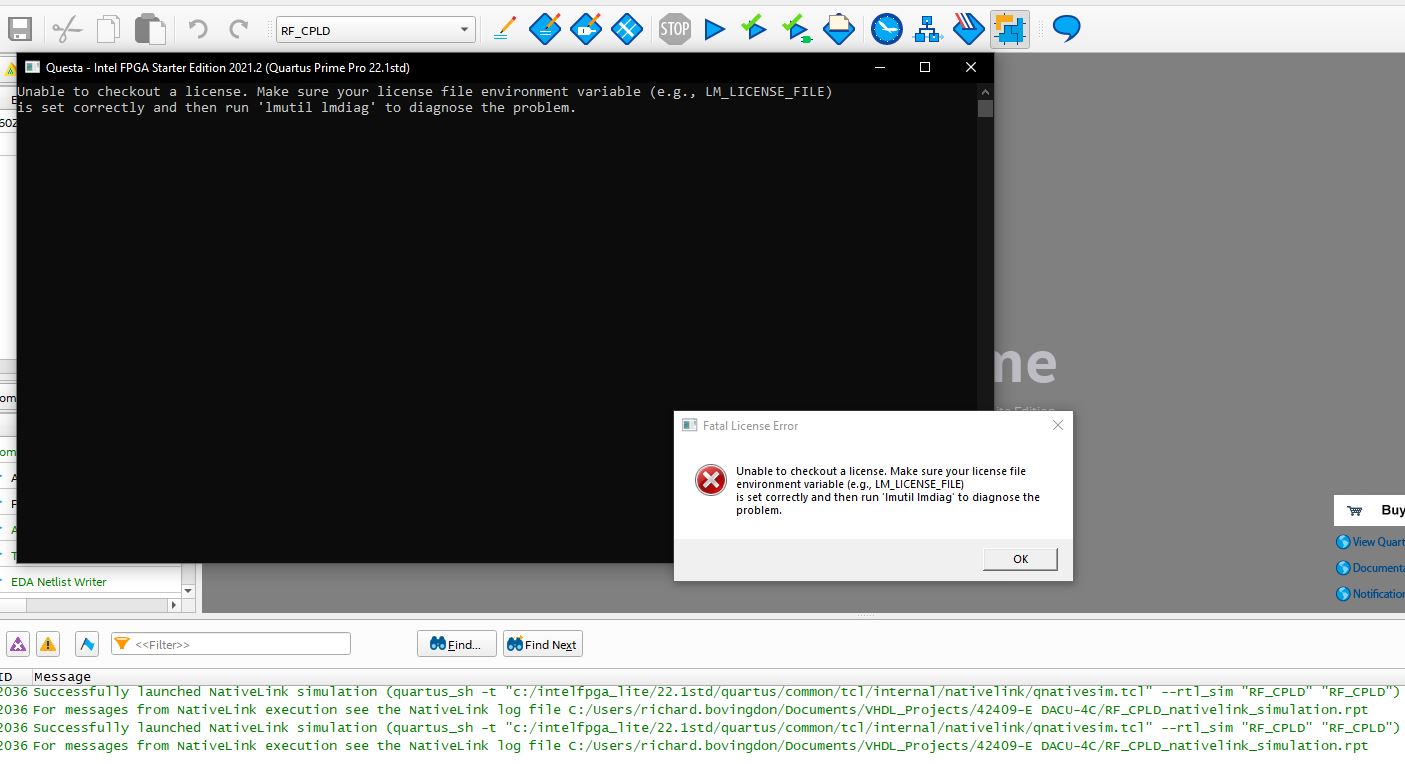Open the netlist hierarchy viewer icon
The height and width of the screenshot is (764, 1405).
(928, 29)
